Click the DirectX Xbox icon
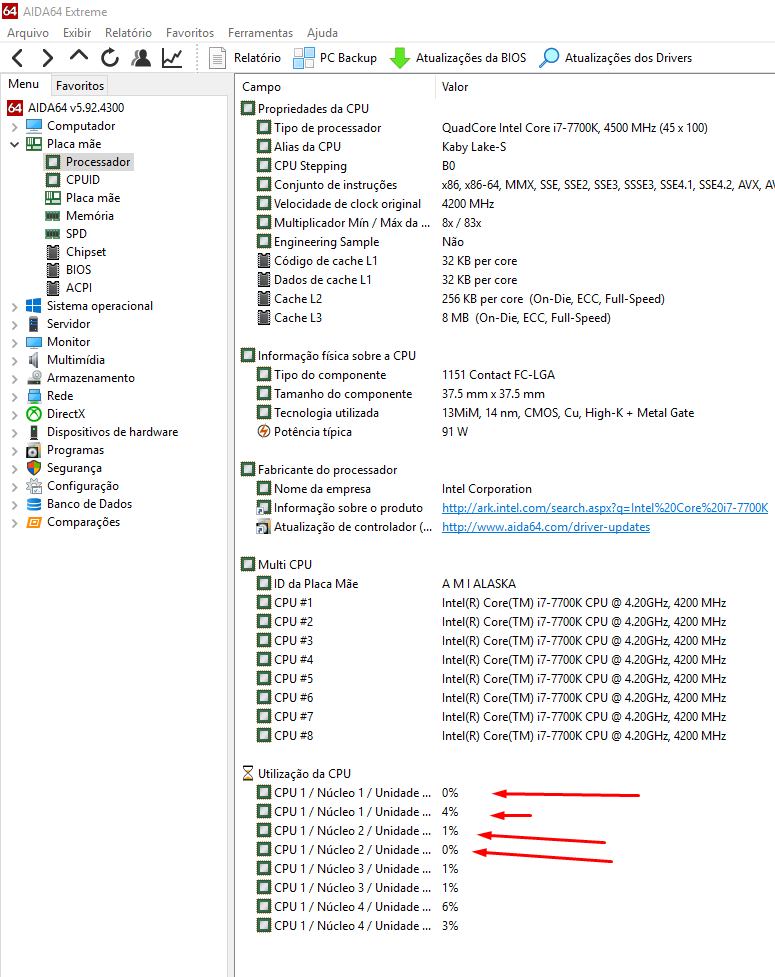The height and width of the screenshot is (977, 775). (x=34, y=414)
